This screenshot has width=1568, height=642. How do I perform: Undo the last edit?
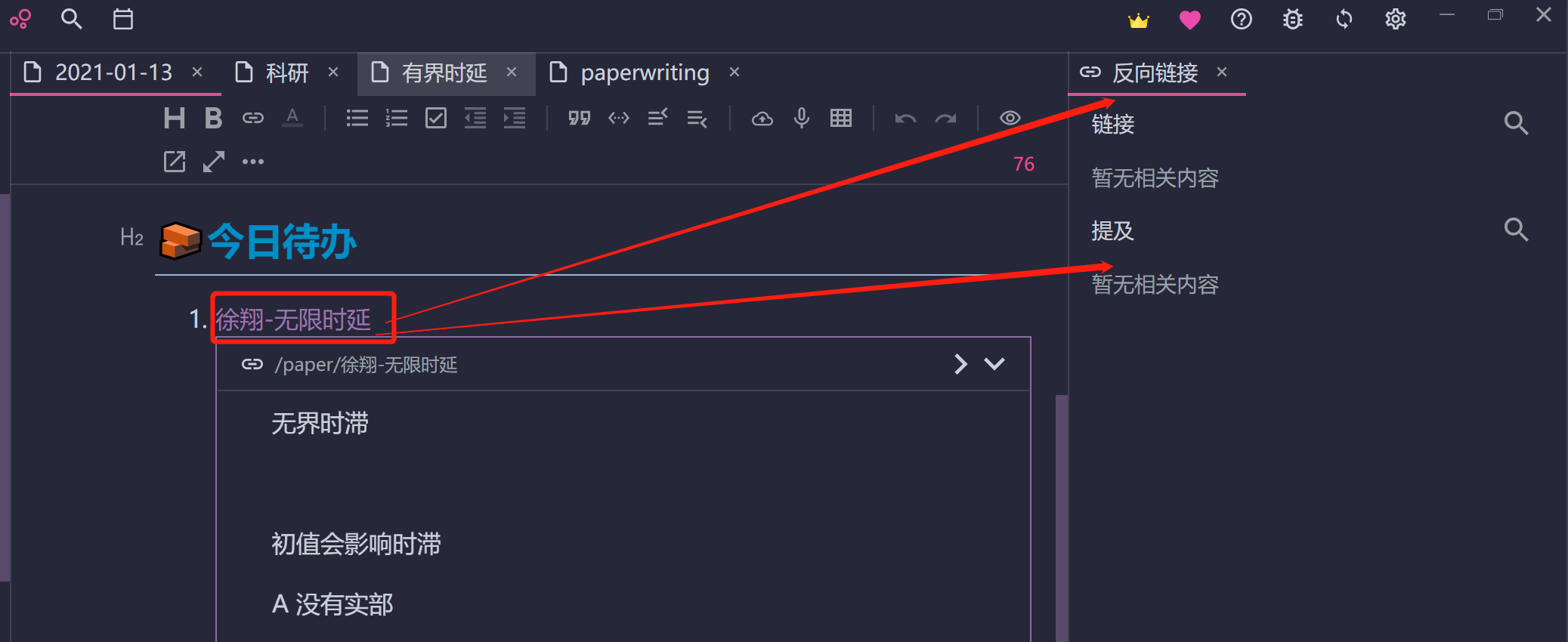tap(906, 119)
